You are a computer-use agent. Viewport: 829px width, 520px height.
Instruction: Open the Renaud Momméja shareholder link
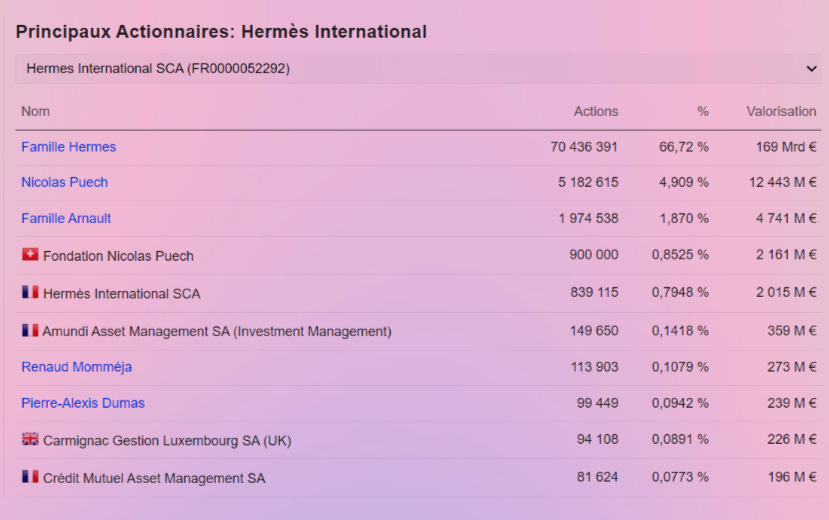click(77, 367)
